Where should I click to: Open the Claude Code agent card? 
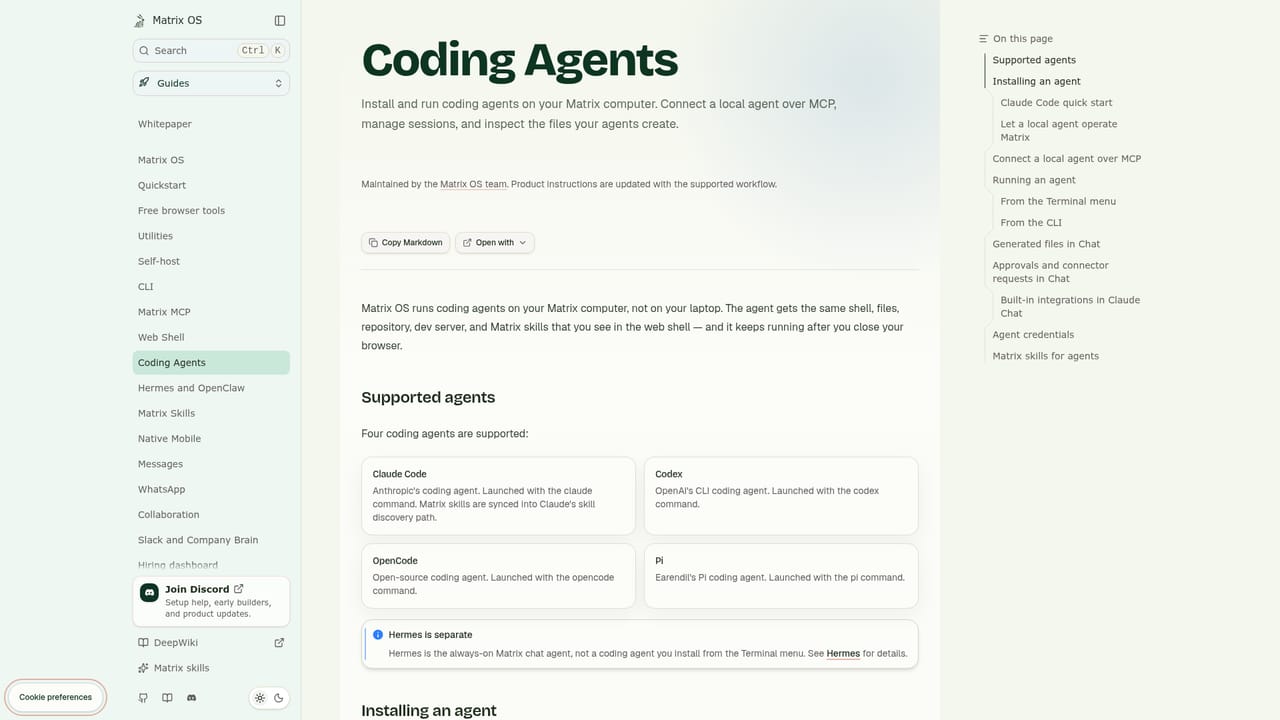[498, 496]
